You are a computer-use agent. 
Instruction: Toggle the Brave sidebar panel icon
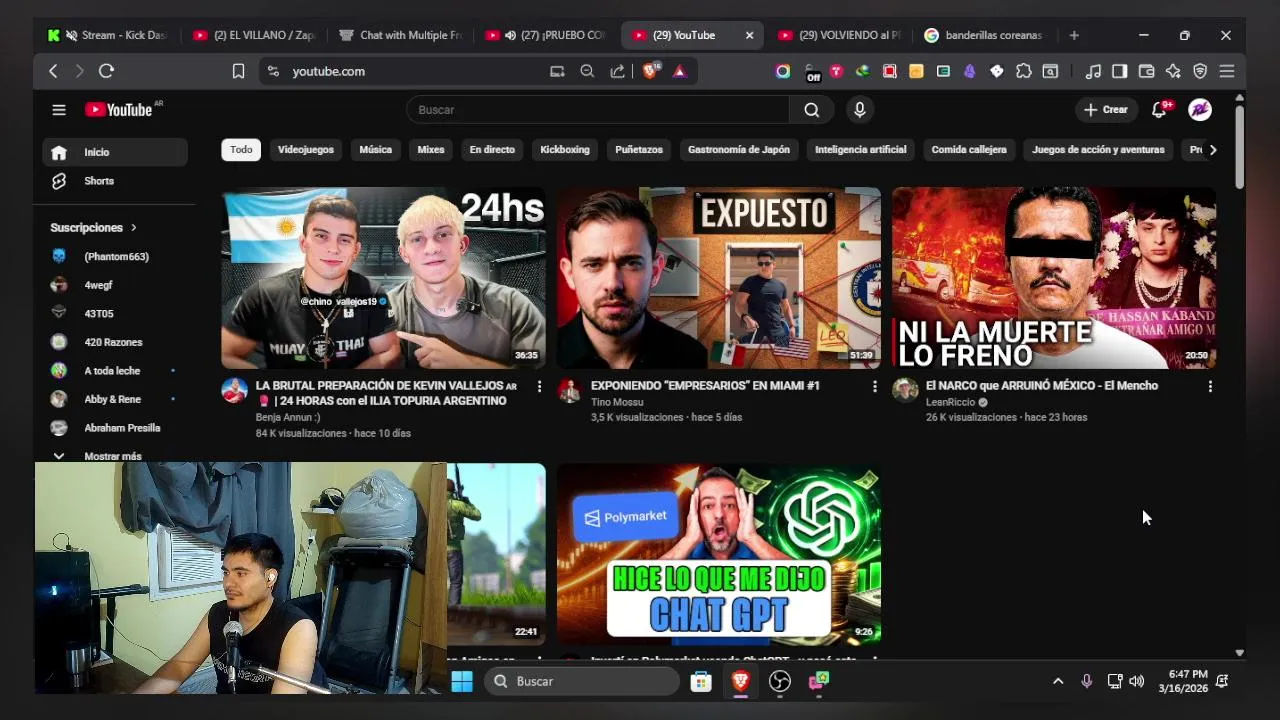pos(1120,71)
